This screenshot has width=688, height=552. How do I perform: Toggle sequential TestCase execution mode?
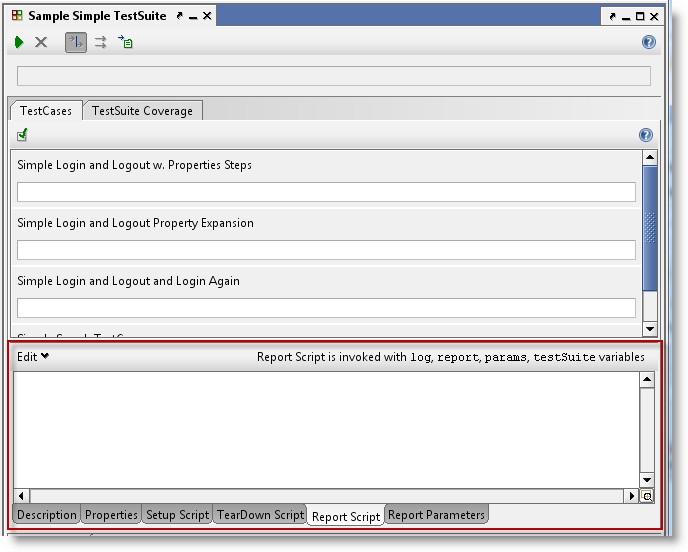coord(76,42)
